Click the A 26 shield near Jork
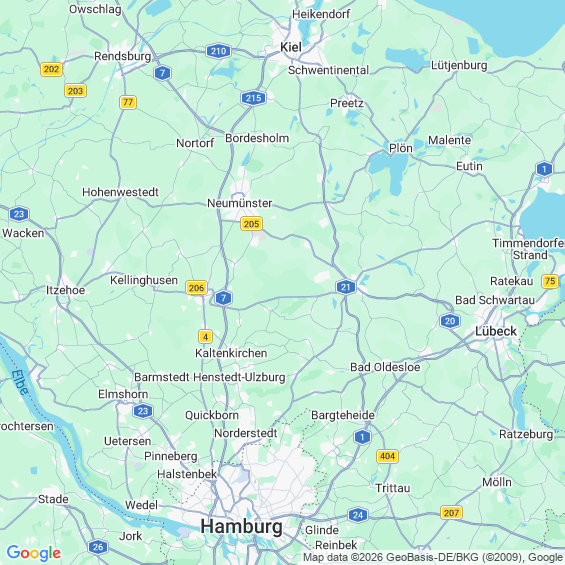 coord(98,547)
